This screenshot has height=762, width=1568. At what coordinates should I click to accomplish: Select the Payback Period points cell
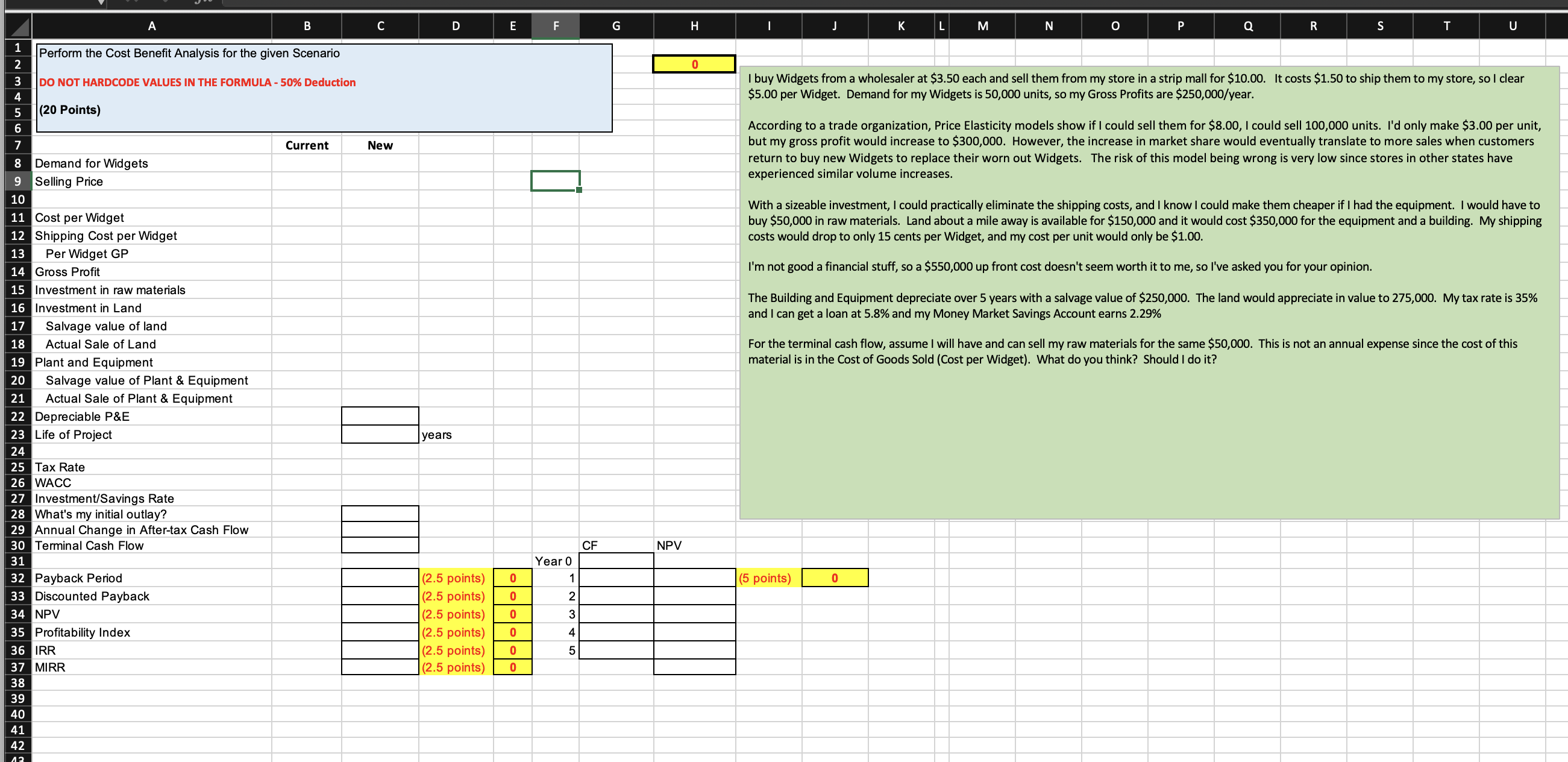pyautogui.click(x=454, y=578)
